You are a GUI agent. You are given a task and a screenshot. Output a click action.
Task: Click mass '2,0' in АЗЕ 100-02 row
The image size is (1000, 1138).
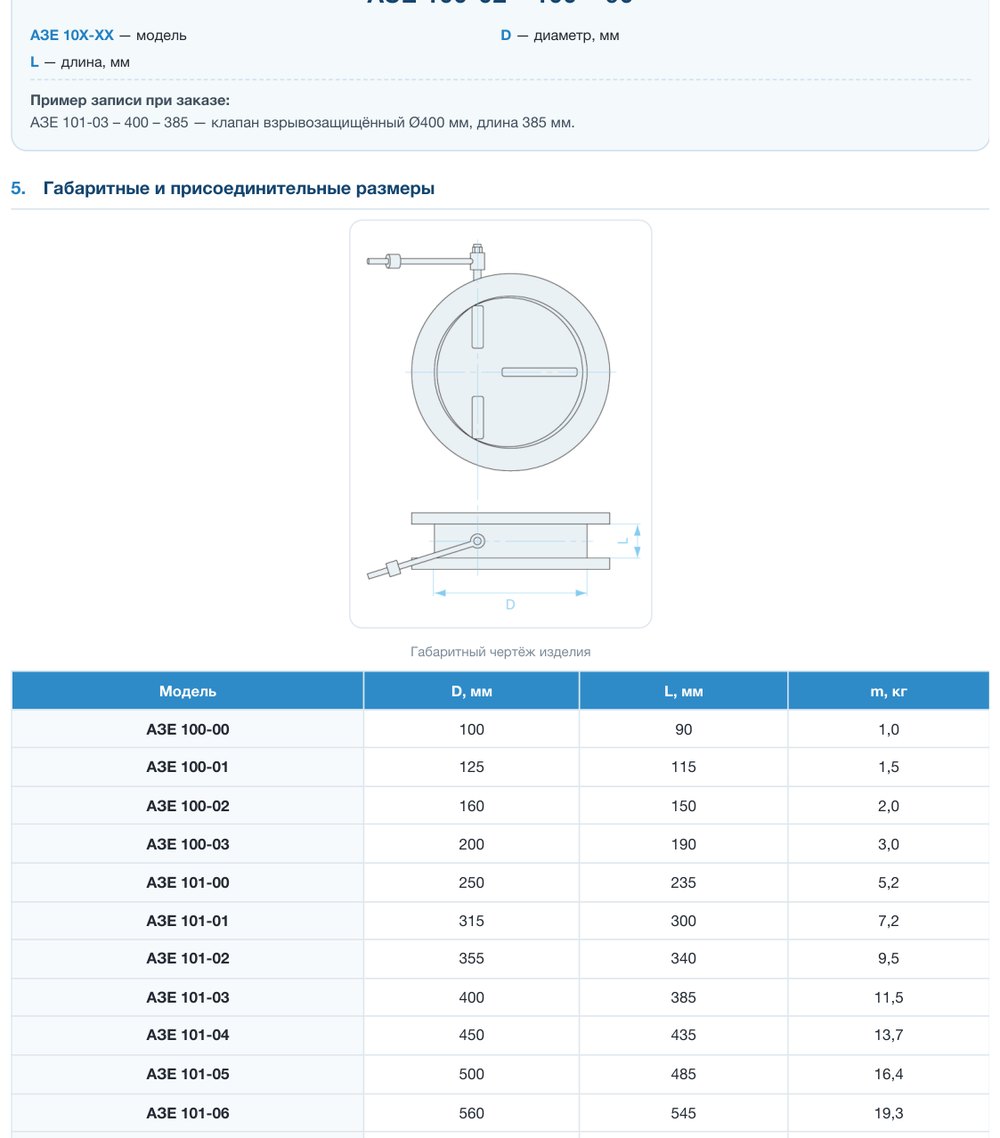[889, 806]
